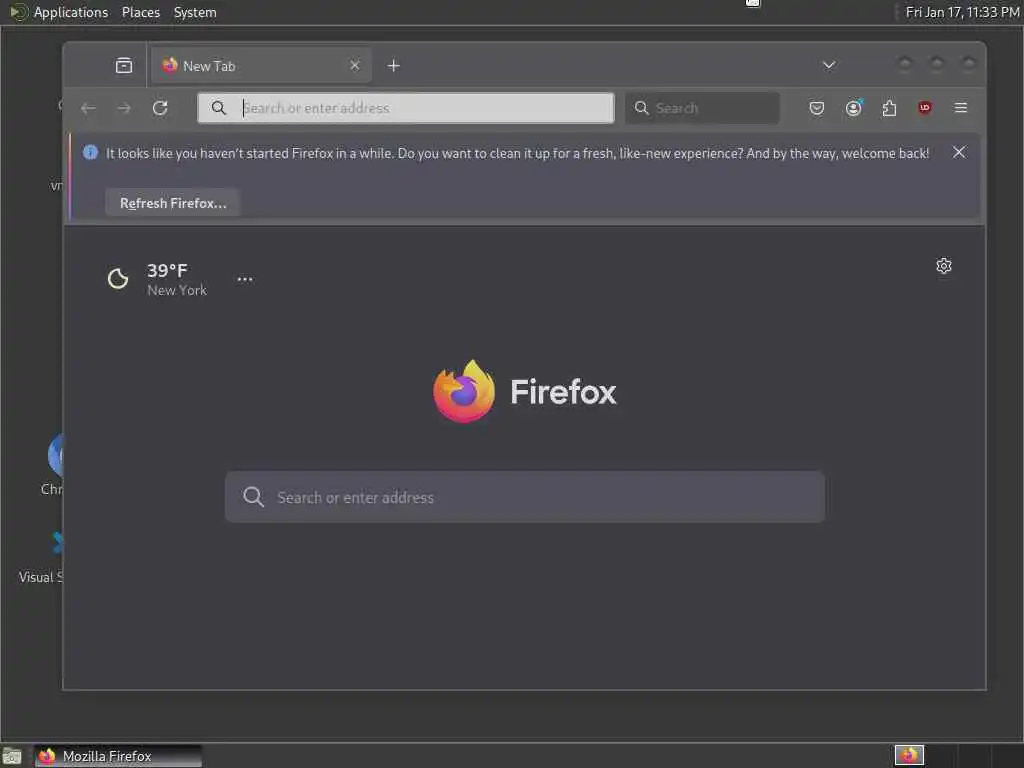Maximize the Firefox window
The height and width of the screenshot is (768, 1024).
936,64
